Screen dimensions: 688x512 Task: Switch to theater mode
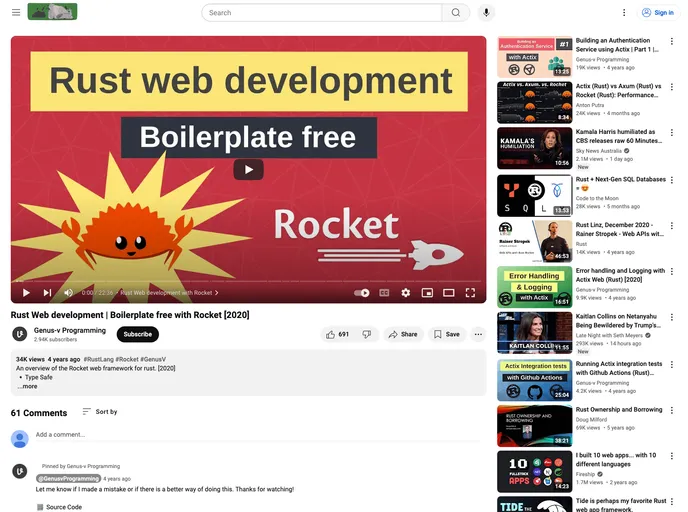448,293
